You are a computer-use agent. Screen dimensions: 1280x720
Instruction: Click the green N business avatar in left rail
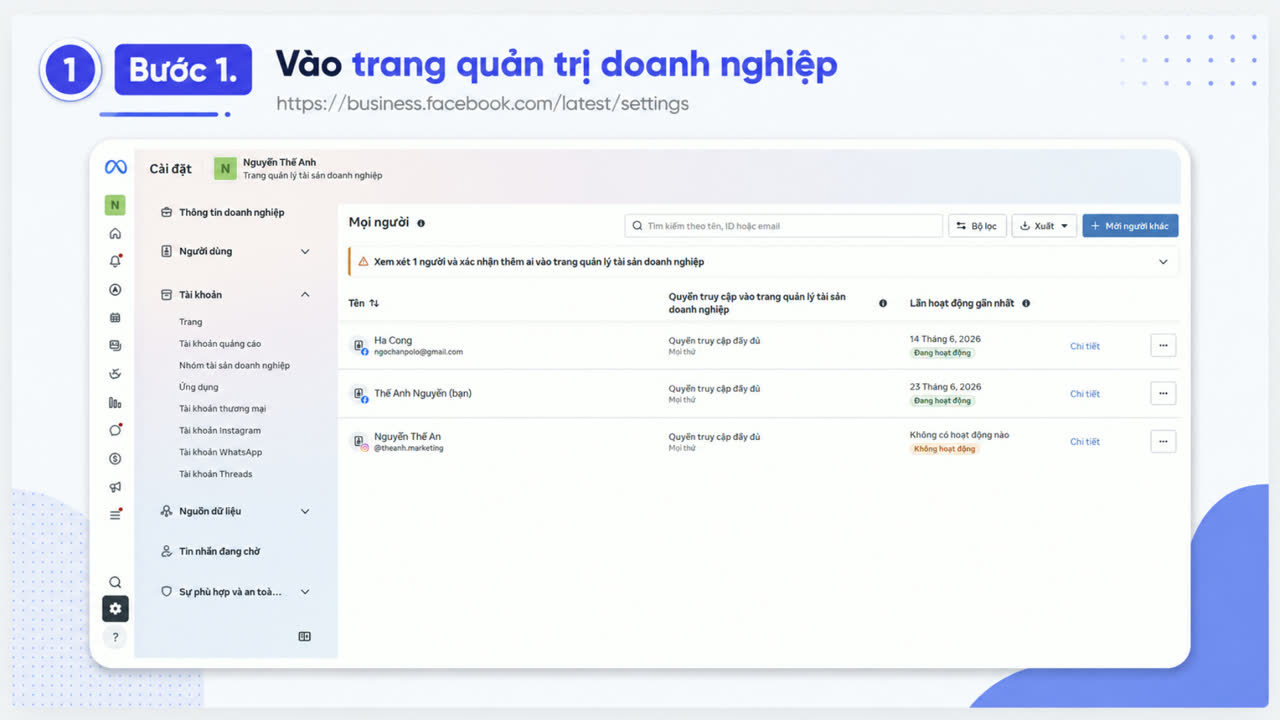[x=115, y=205]
